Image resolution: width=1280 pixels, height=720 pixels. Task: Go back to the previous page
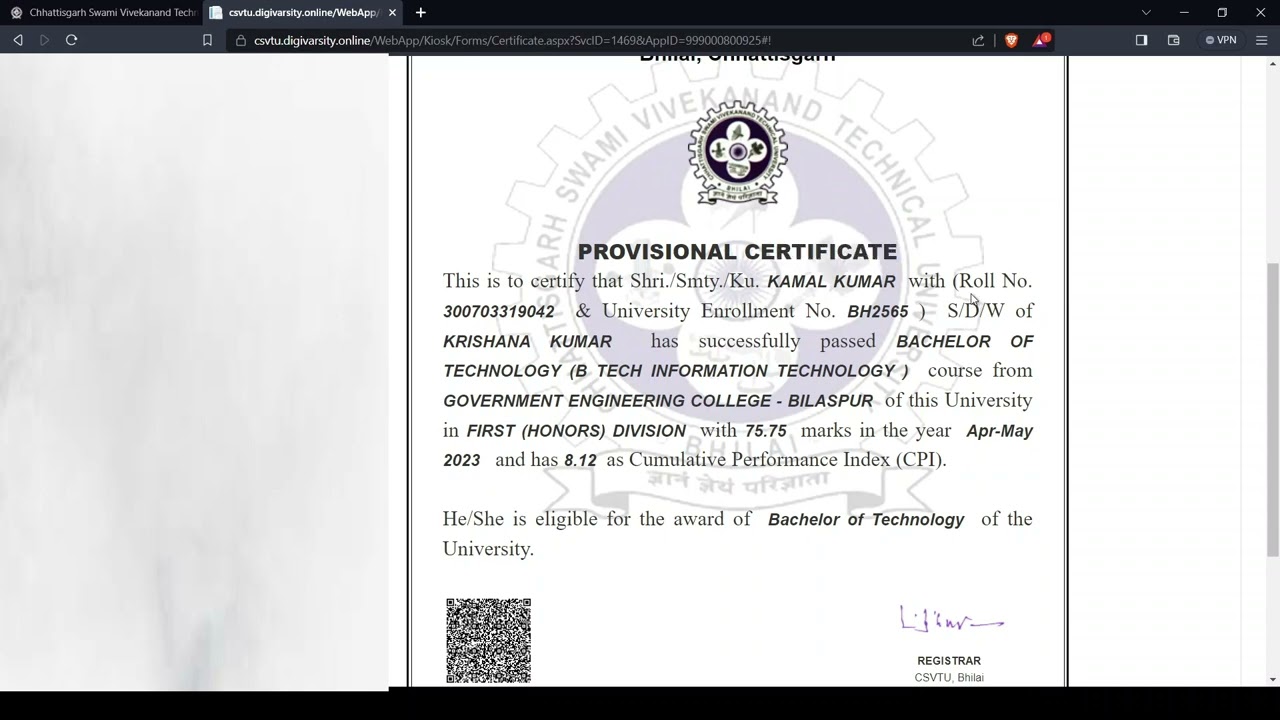[18, 40]
